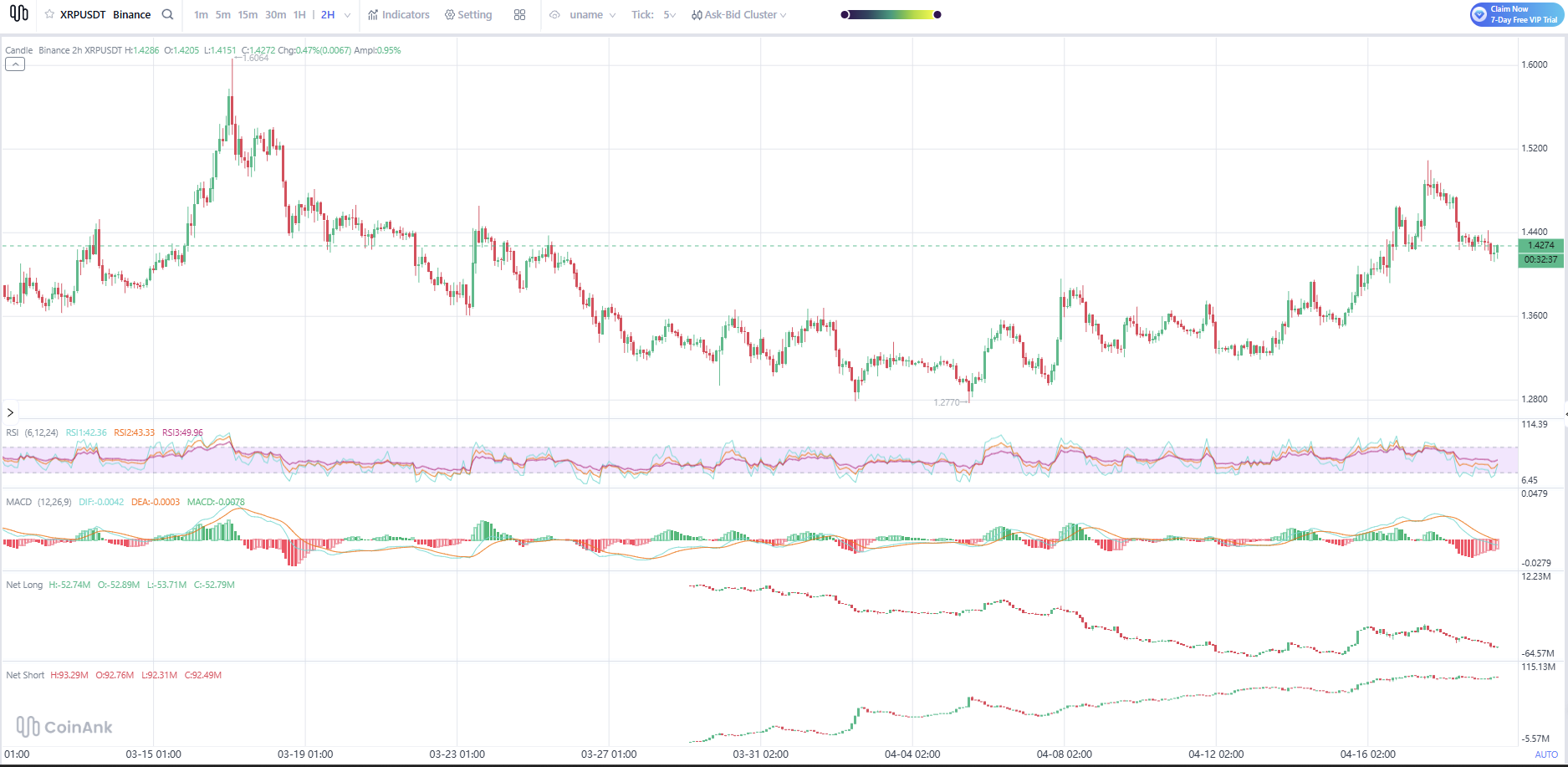Select the 30m timeframe tab
This screenshot has height=767, width=1568.
[x=275, y=15]
